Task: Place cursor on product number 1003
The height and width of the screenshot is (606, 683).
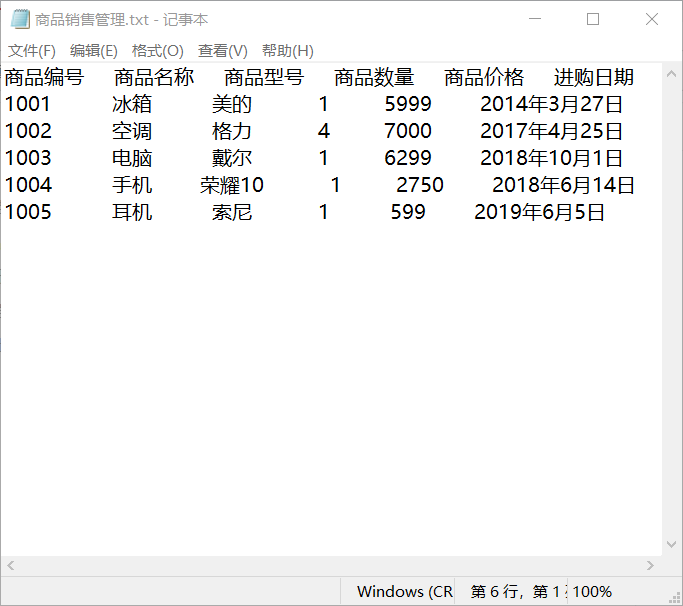Action: coord(28,158)
